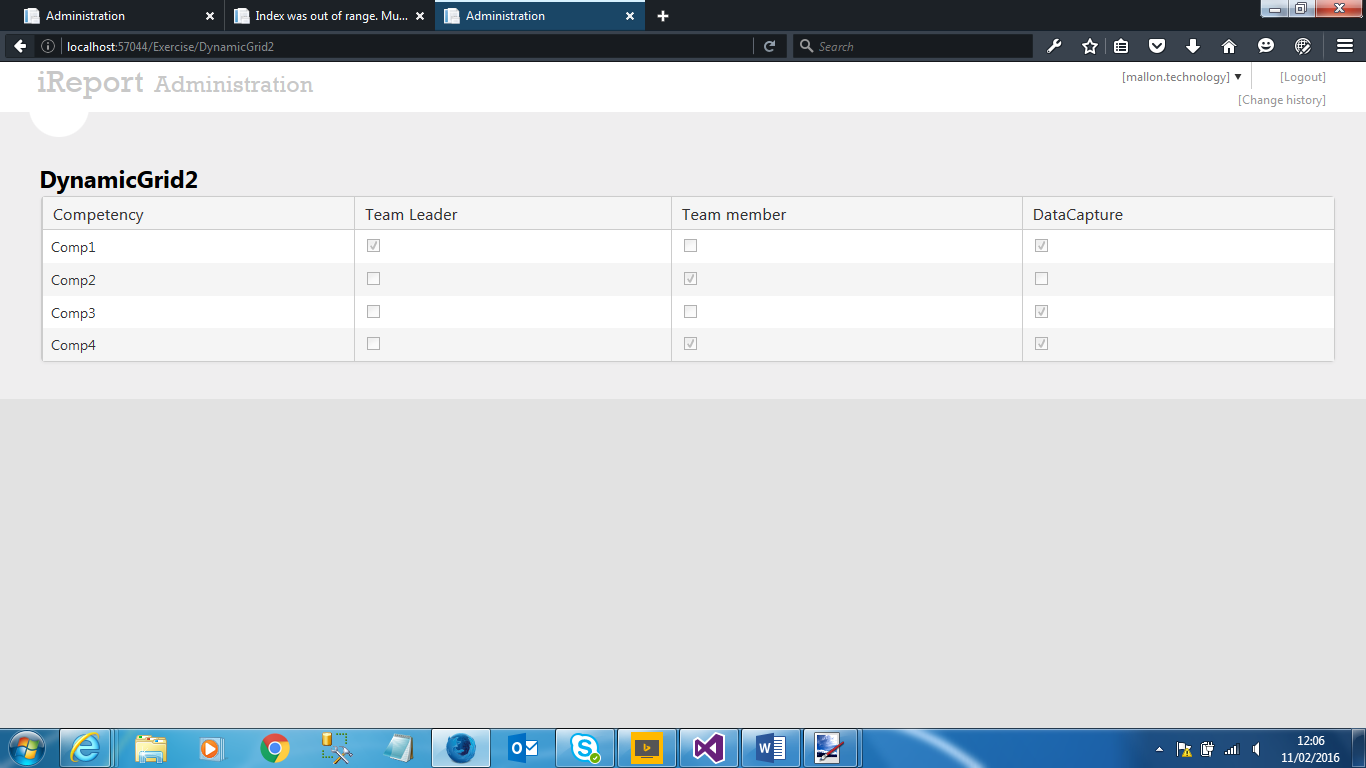Screen dimensions: 1366x768
Task: Open Microsoft Word from the taskbar
Action: coord(771,748)
